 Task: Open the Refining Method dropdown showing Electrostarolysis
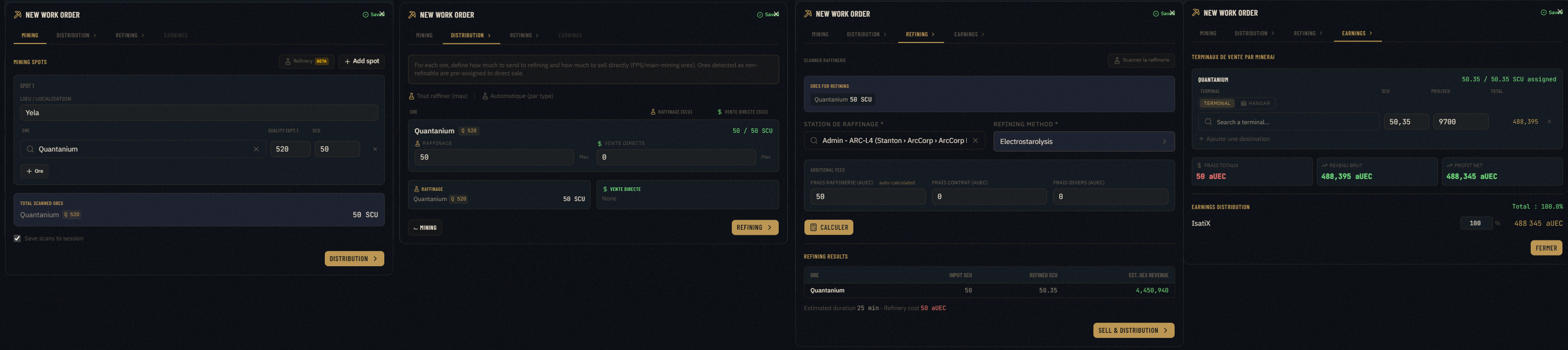point(1084,141)
